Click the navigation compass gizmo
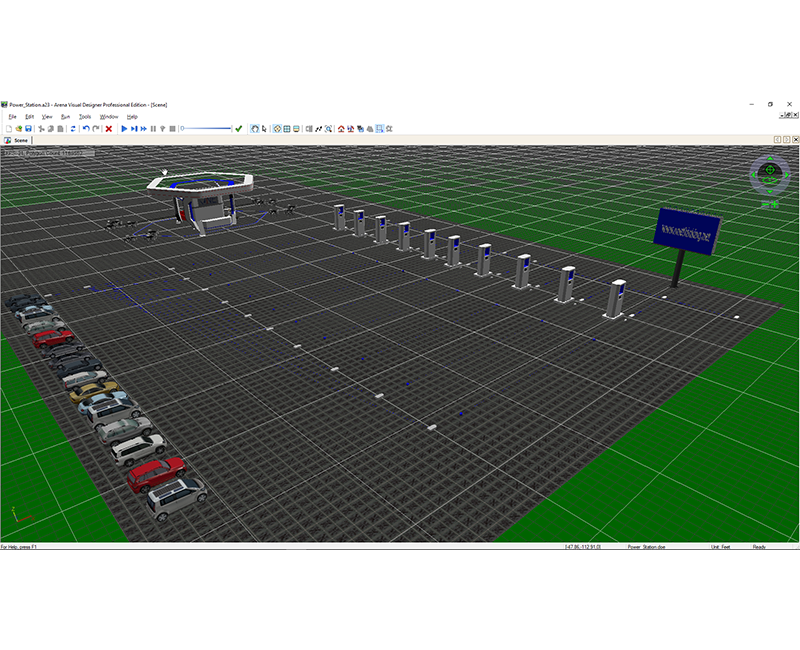 coord(768,173)
